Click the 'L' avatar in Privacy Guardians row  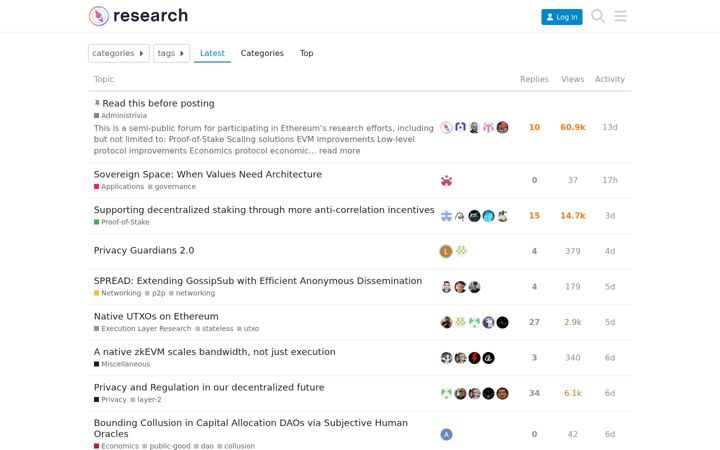tap(446, 252)
